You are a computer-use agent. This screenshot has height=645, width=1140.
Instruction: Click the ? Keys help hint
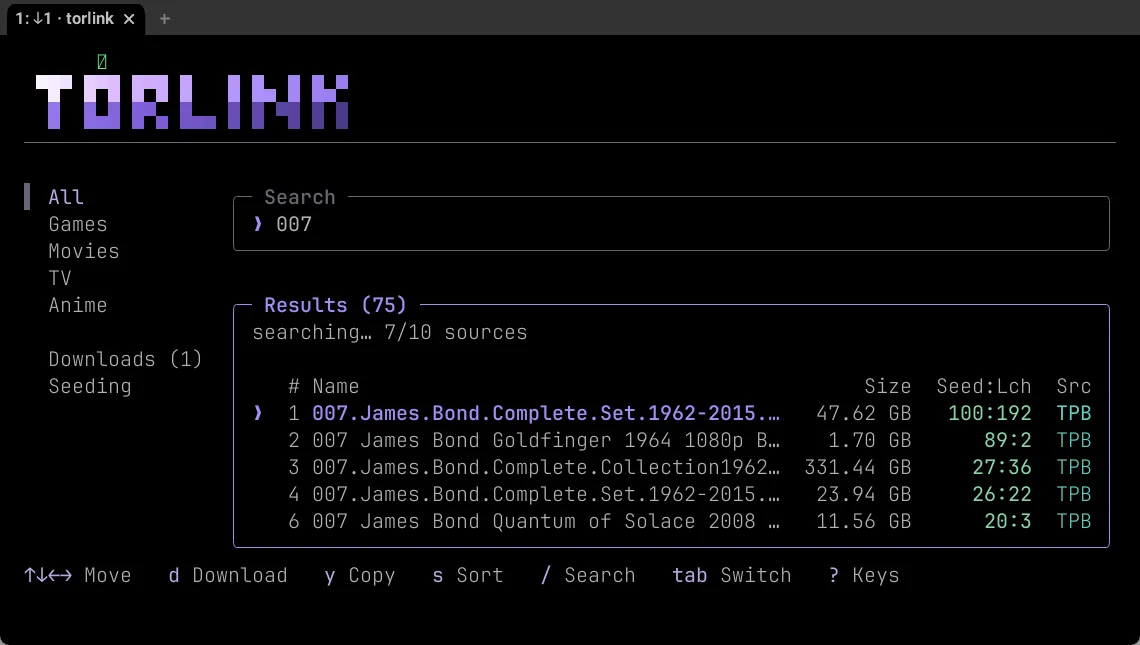(x=864, y=575)
